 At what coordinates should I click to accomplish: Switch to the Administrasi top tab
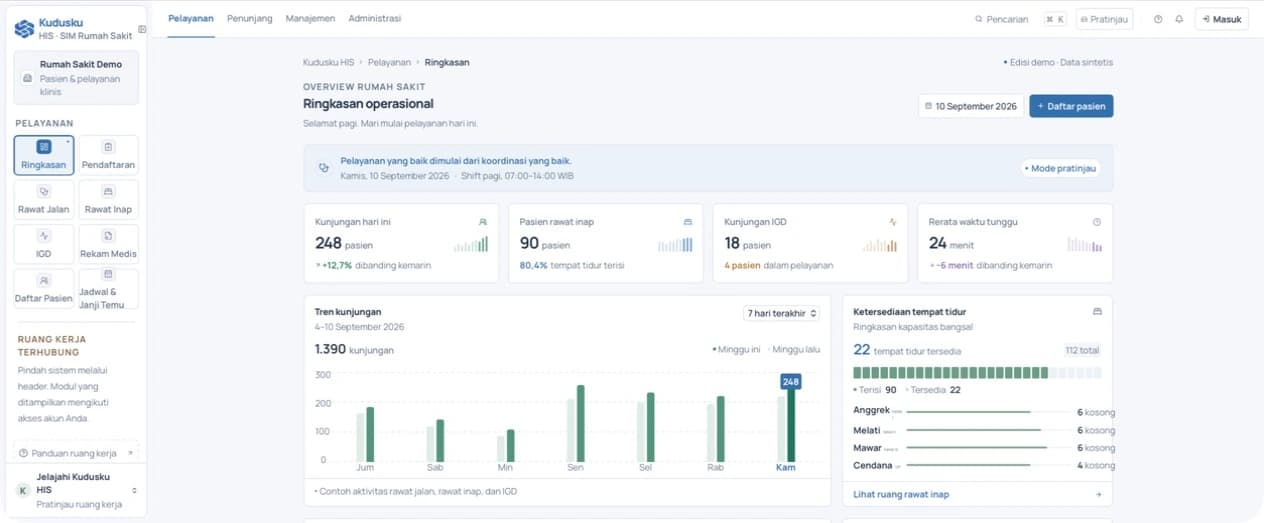375,19
